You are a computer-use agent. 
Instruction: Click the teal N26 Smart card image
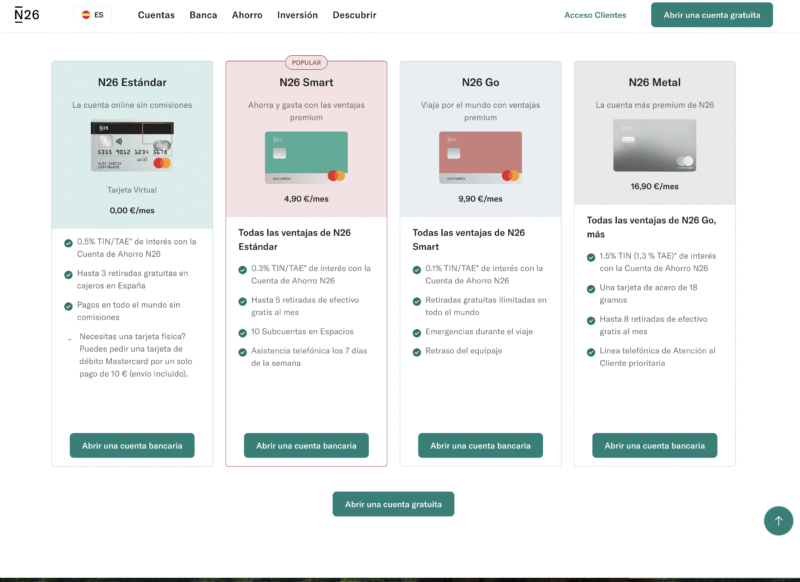click(x=305, y=157)
